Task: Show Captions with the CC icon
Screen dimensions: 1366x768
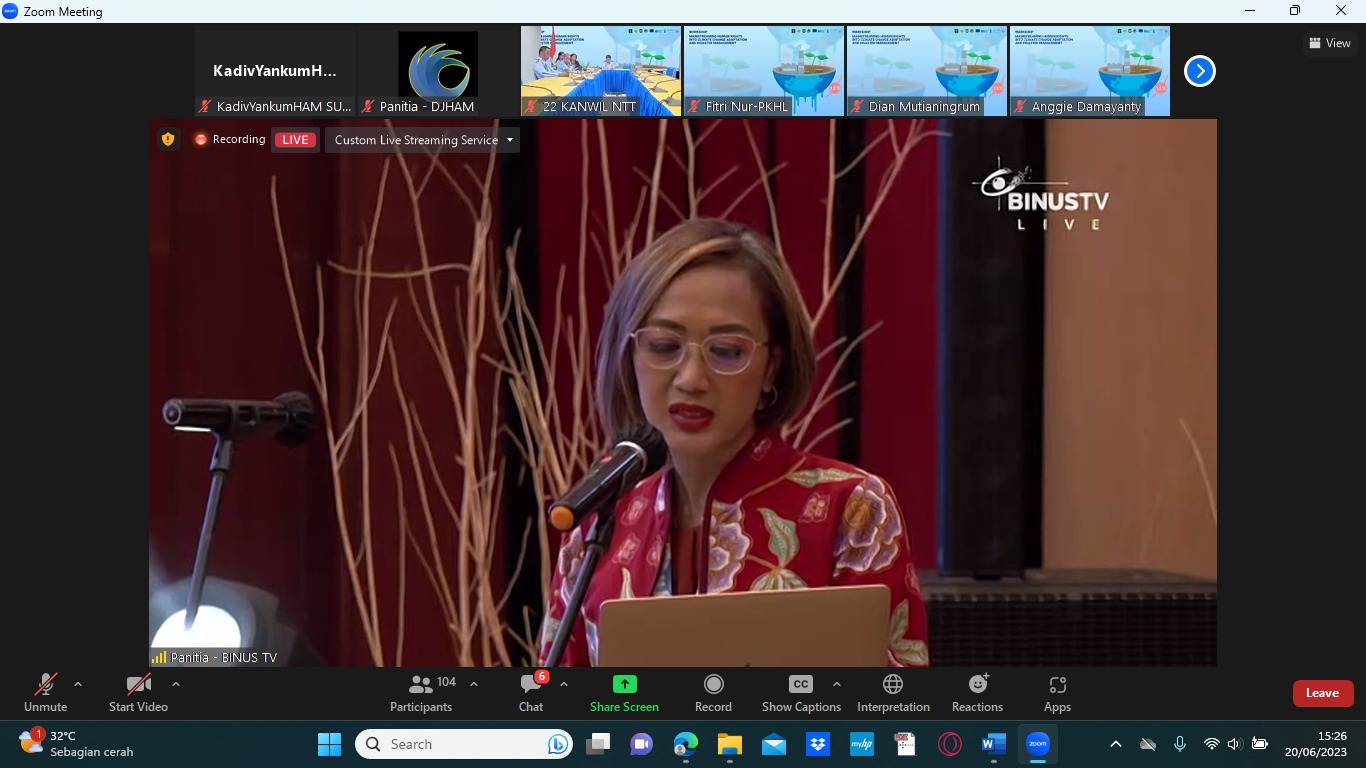Action: pyautogui.click(x=801, y=685)
